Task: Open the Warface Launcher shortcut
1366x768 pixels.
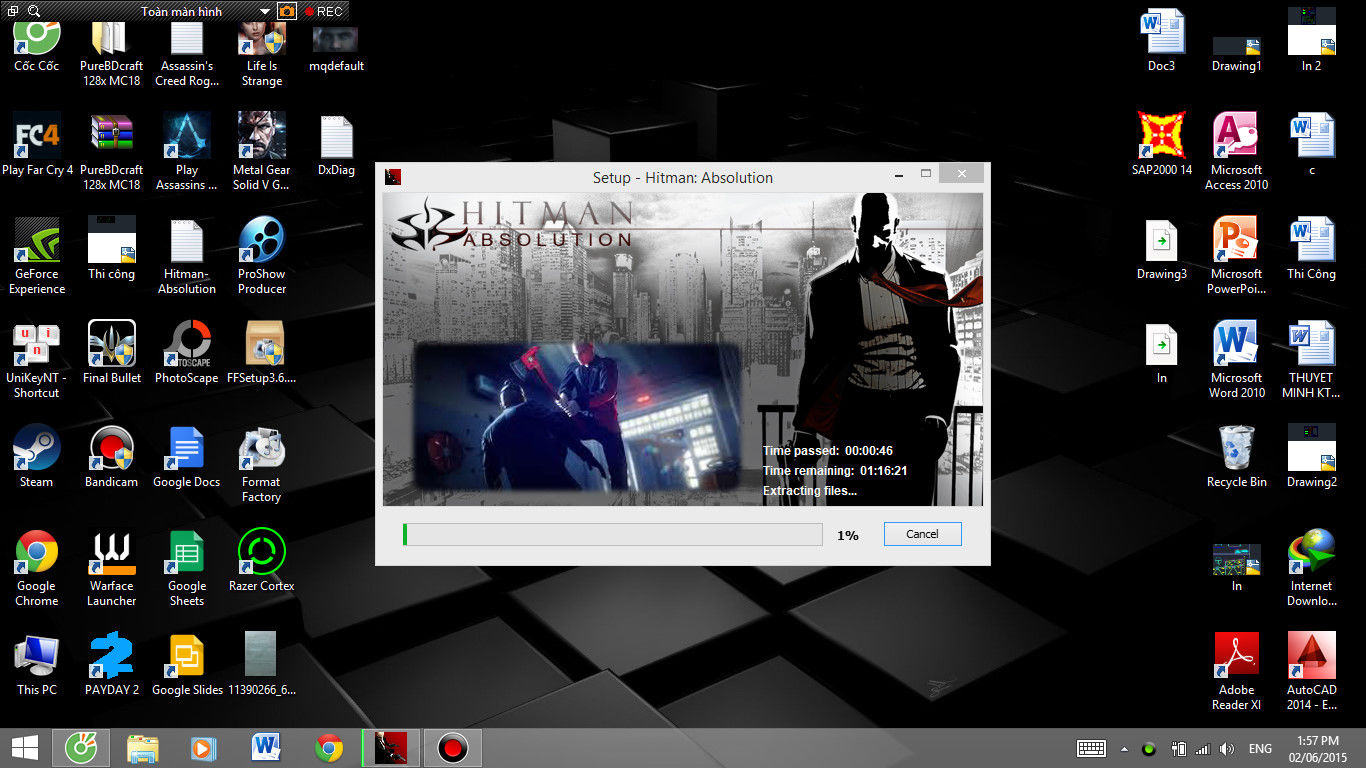Action: tap(111, 553)
